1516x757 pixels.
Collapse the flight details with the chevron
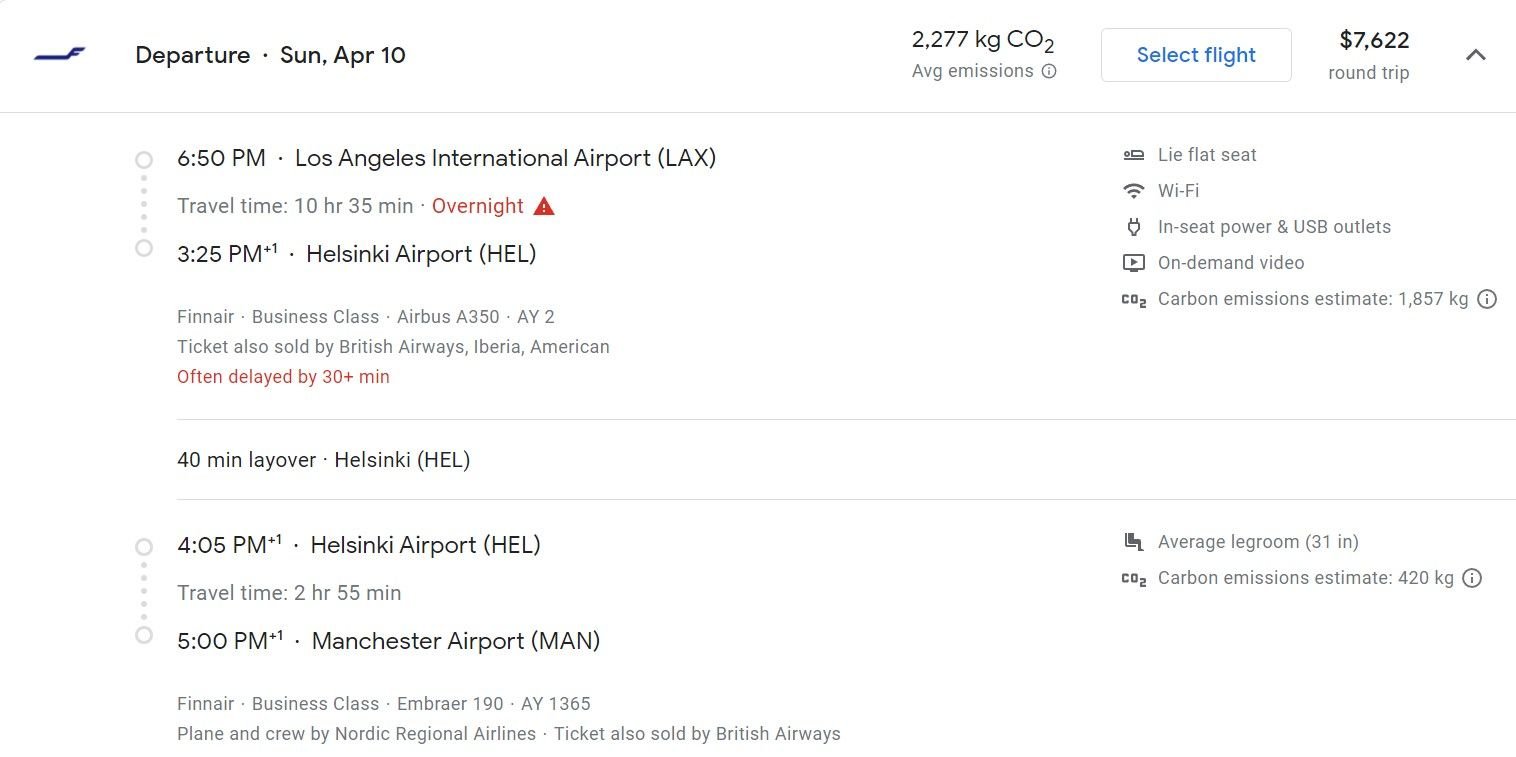1477,56
